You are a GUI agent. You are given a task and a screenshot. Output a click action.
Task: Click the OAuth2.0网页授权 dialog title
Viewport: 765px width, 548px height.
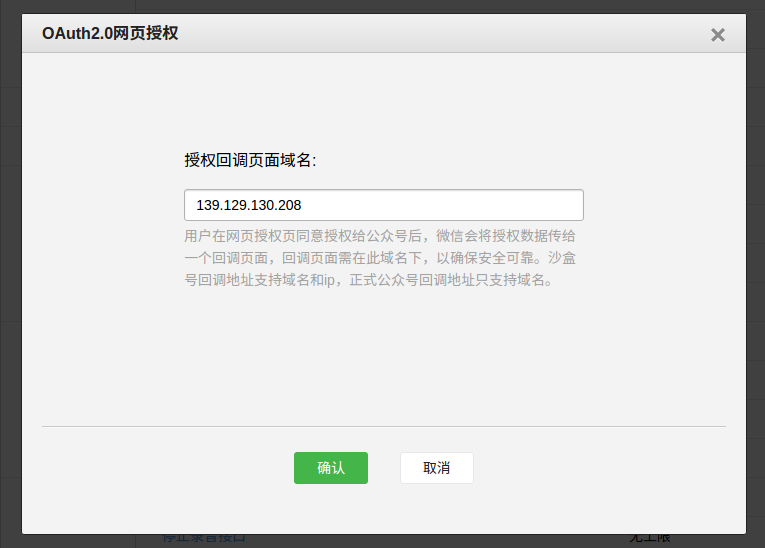click(110, 33)
